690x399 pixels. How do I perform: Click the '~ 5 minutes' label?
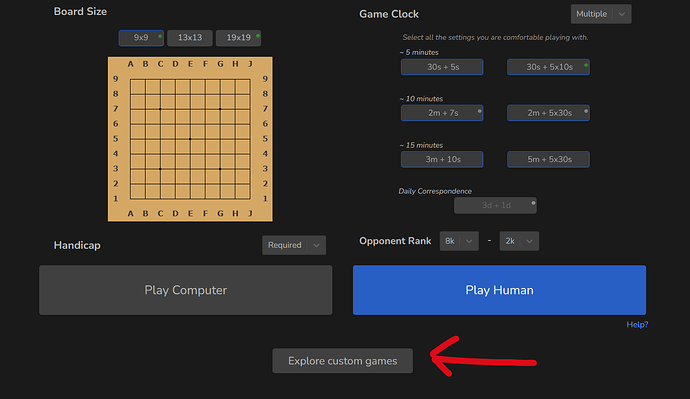[x=419, y=52]
